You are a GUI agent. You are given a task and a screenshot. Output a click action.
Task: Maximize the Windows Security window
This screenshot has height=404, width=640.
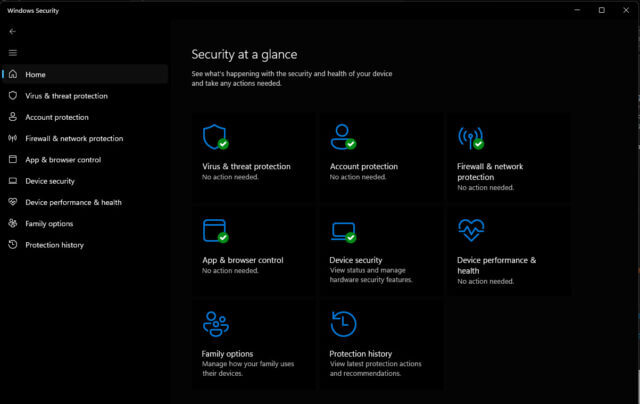click(x=602, y=10)
